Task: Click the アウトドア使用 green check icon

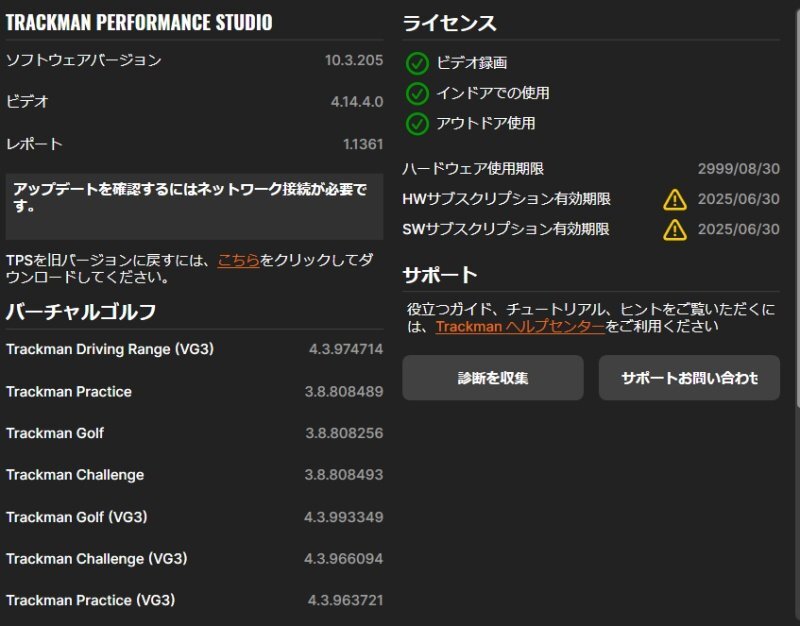Action: 417,123
